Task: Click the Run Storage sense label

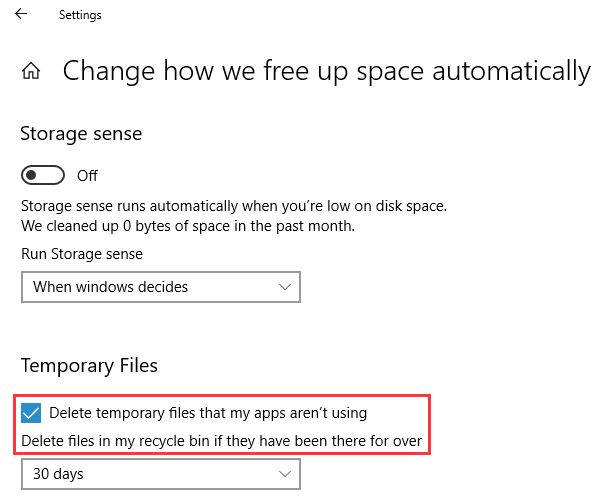Action: pyautogui.click(x=82, y=254)
